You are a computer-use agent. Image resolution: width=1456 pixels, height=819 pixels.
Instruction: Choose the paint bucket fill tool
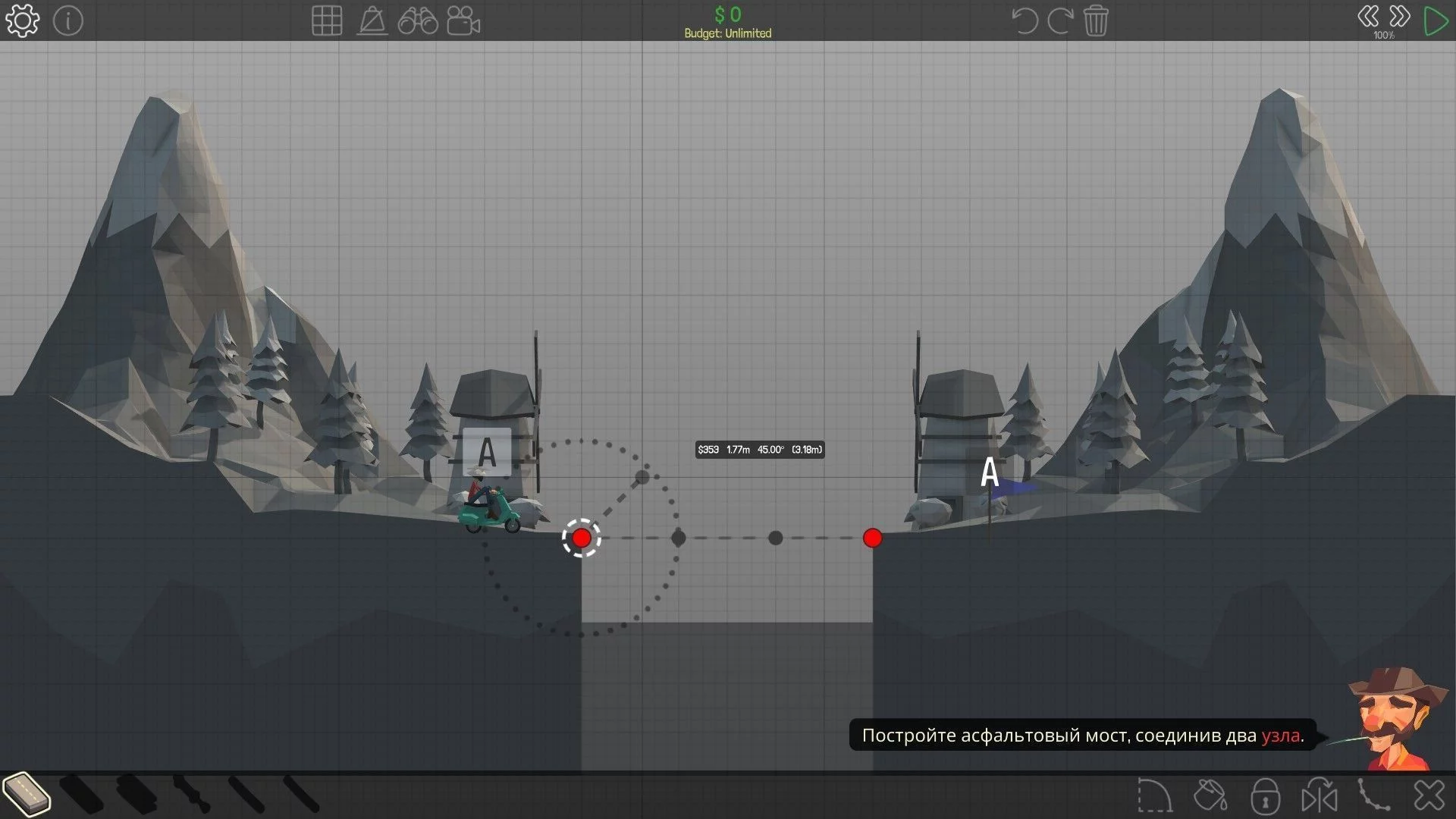(1210, 796)
